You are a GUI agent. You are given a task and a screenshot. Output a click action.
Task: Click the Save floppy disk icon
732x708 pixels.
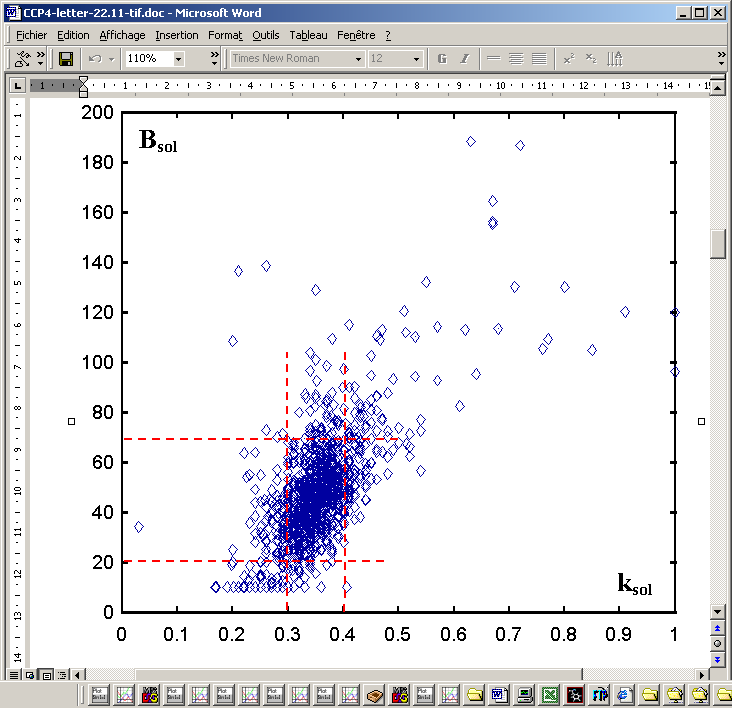[66, 59]
